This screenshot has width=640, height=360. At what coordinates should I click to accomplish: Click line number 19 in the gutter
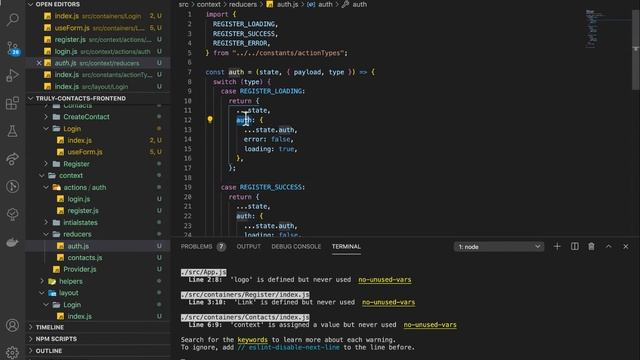click(x=187, y=187)
